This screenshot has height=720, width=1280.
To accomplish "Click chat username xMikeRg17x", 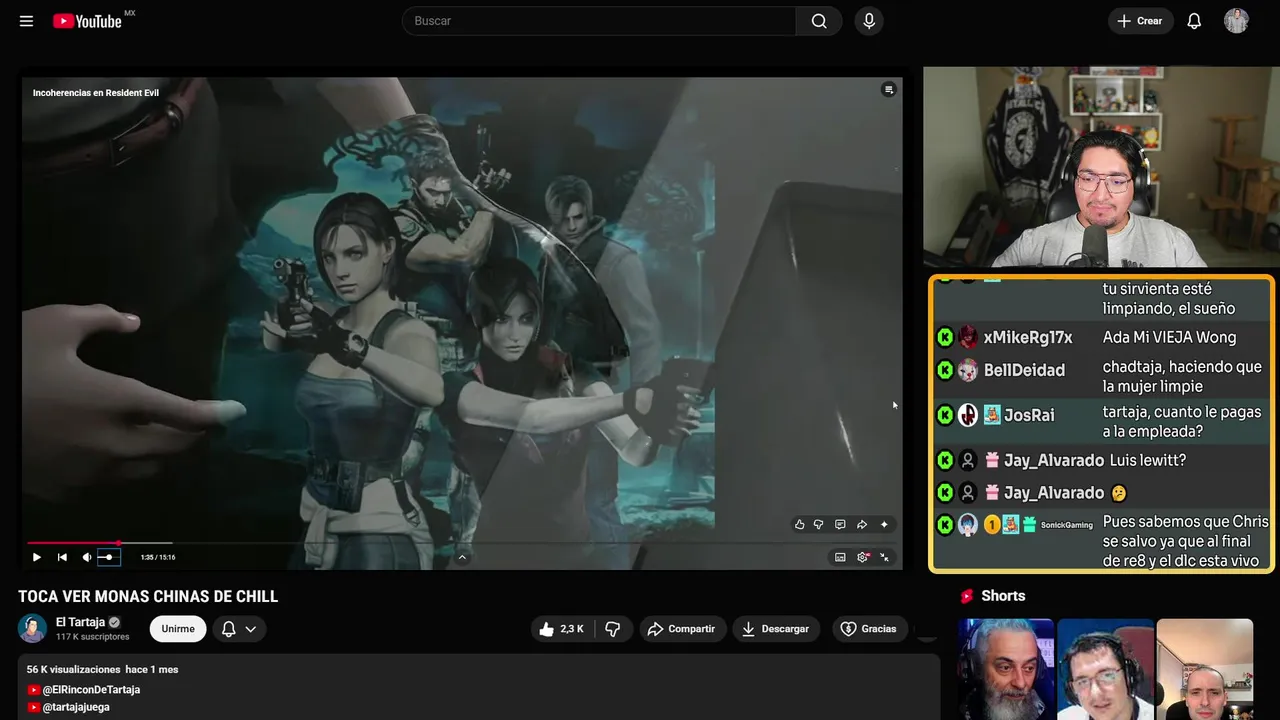I will click(x=1028, y=337).
